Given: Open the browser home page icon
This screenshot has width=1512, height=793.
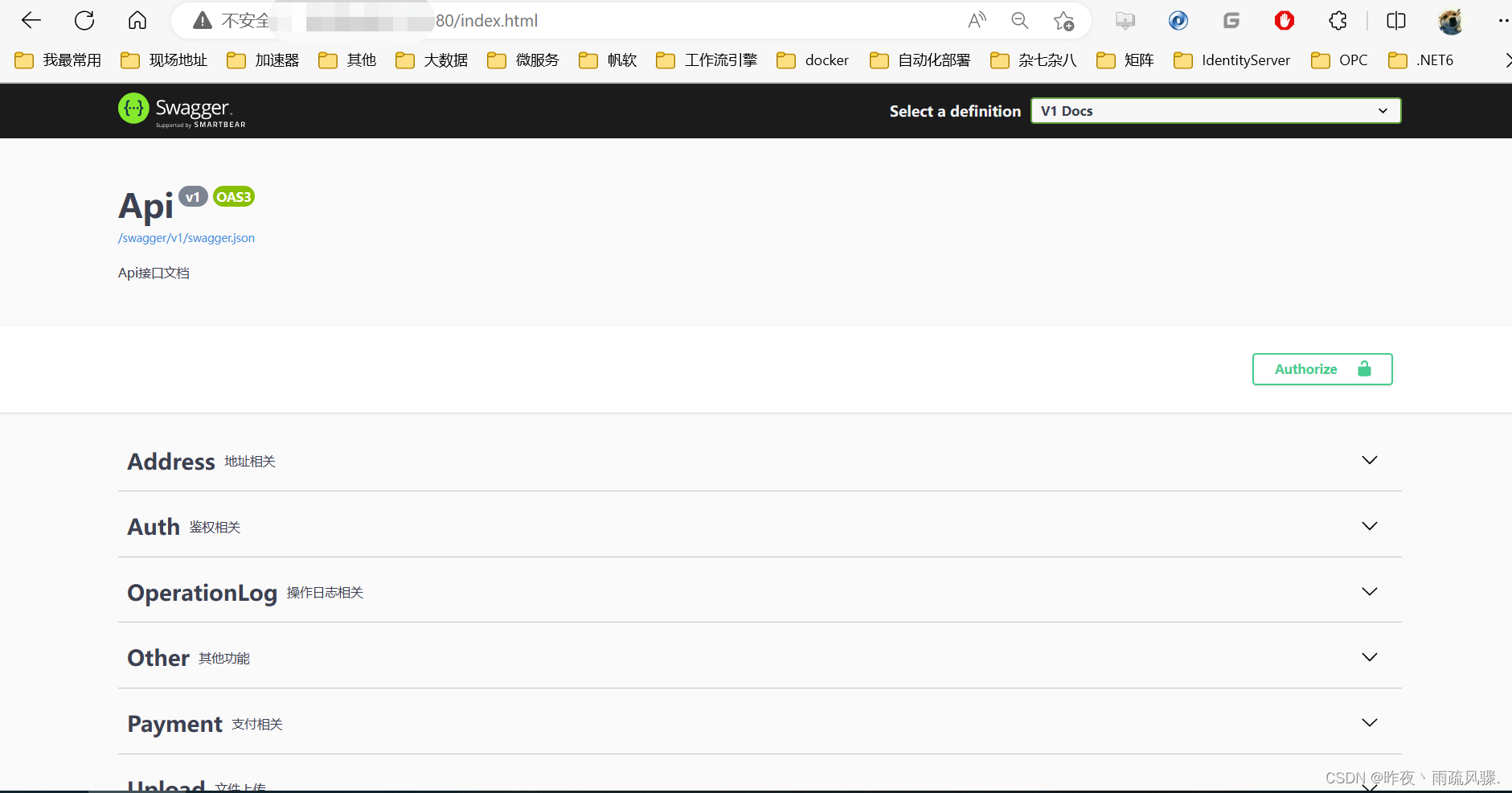Looking at the screenshot, I should coord(137,20).
